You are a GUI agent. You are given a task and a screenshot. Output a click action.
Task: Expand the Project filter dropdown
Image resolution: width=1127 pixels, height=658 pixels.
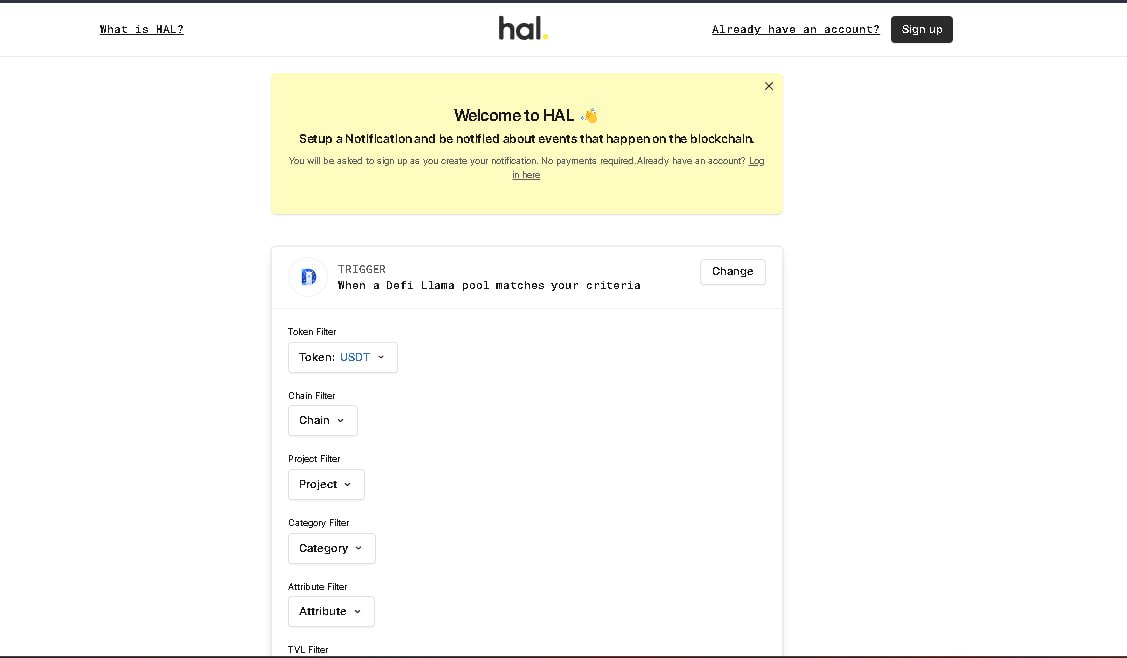[326, 485]
